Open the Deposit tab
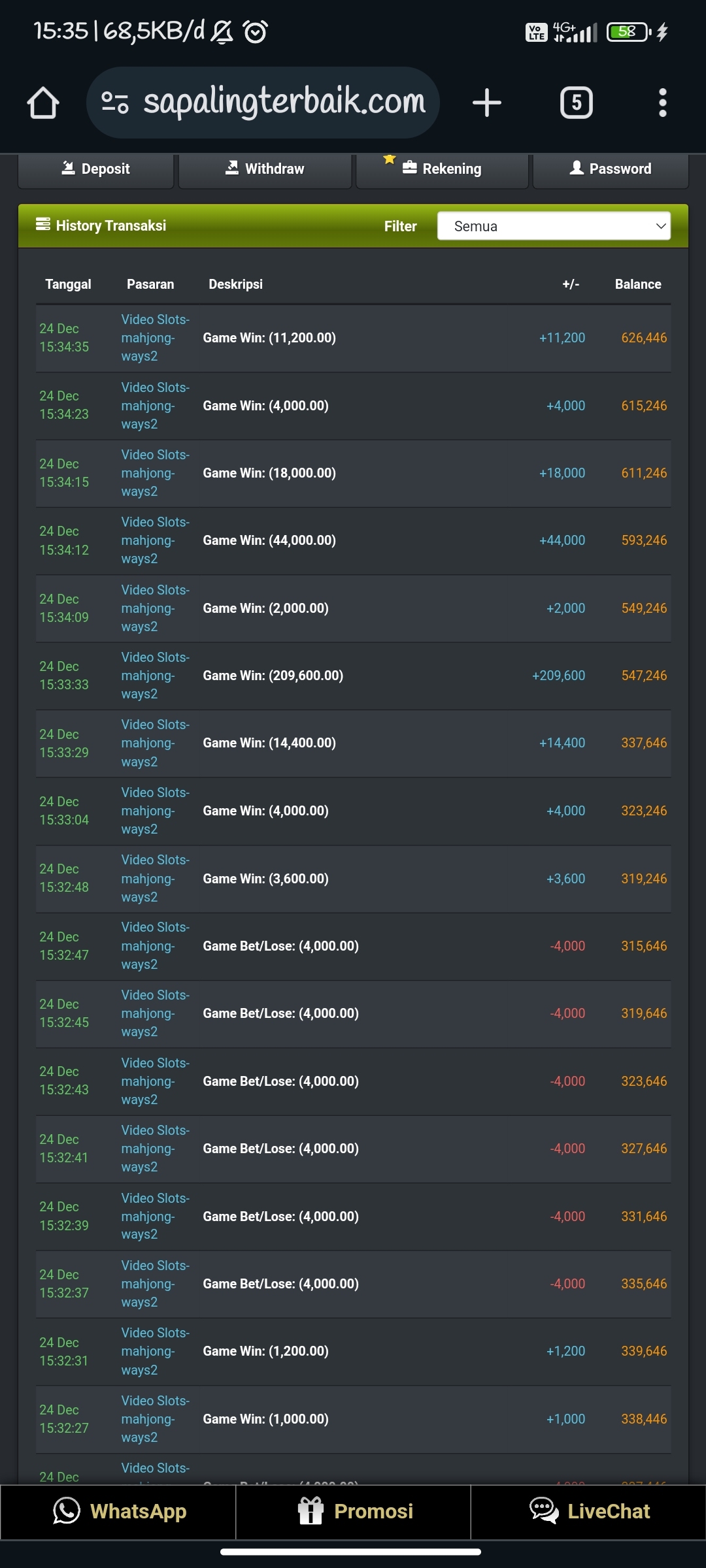The width and height of the screenshot is (706, 1568). (96, 169)
